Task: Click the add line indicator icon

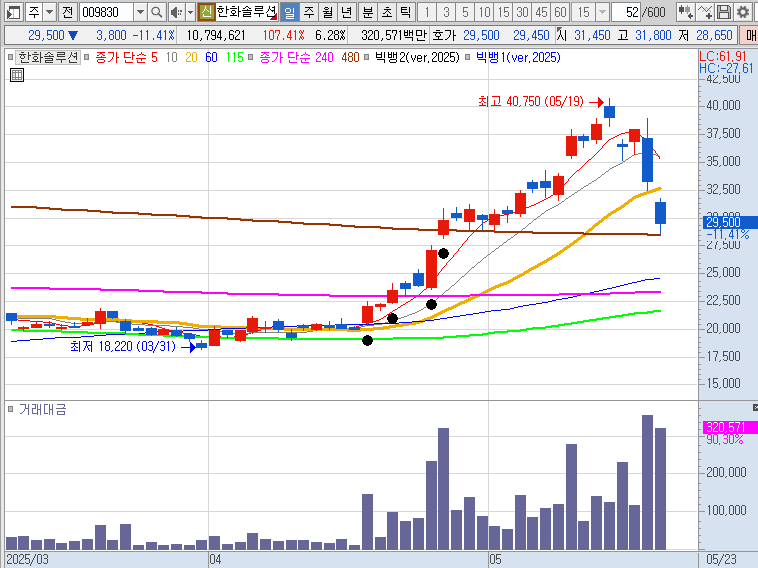Action: pyautogui.click(x=705, y=12)
